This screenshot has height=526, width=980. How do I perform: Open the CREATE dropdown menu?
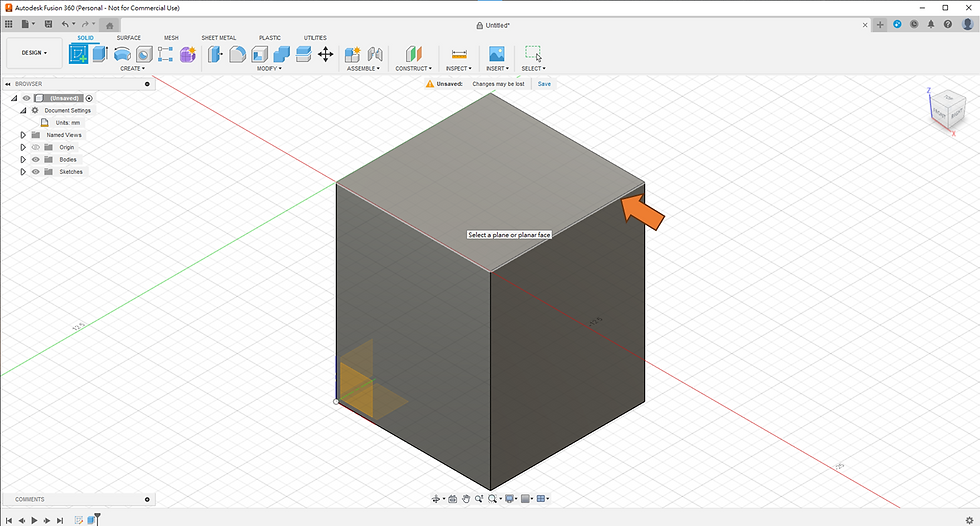click(132, 69)
